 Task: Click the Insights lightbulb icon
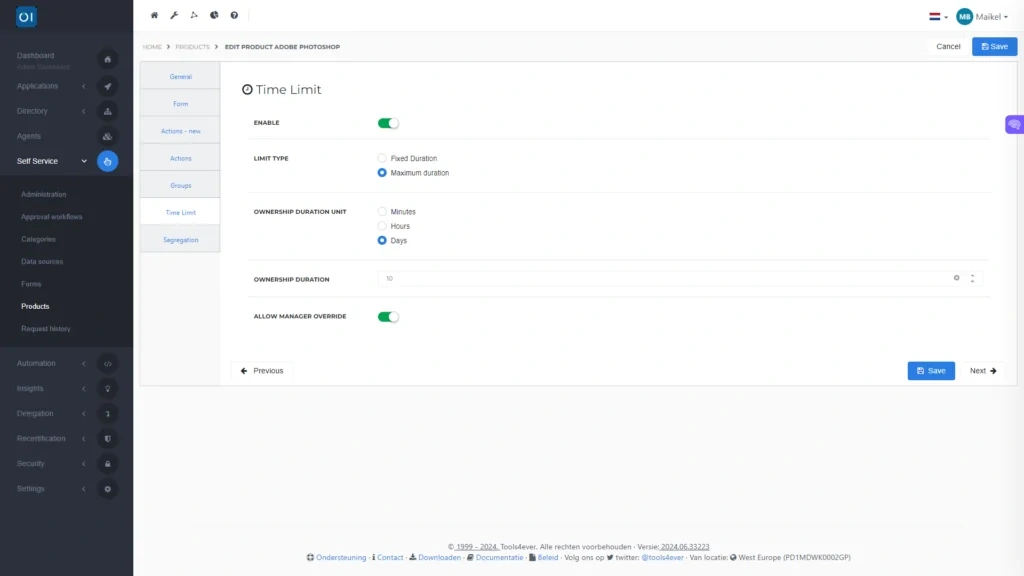coord(107,388)
